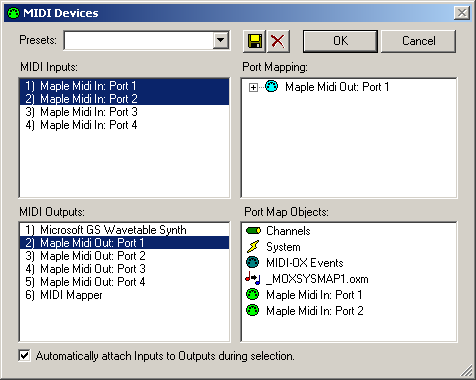Click cyan MIDI connector icon in Port Mapping
The width and height of the screenshot is (476, 380).
(272, 87)
